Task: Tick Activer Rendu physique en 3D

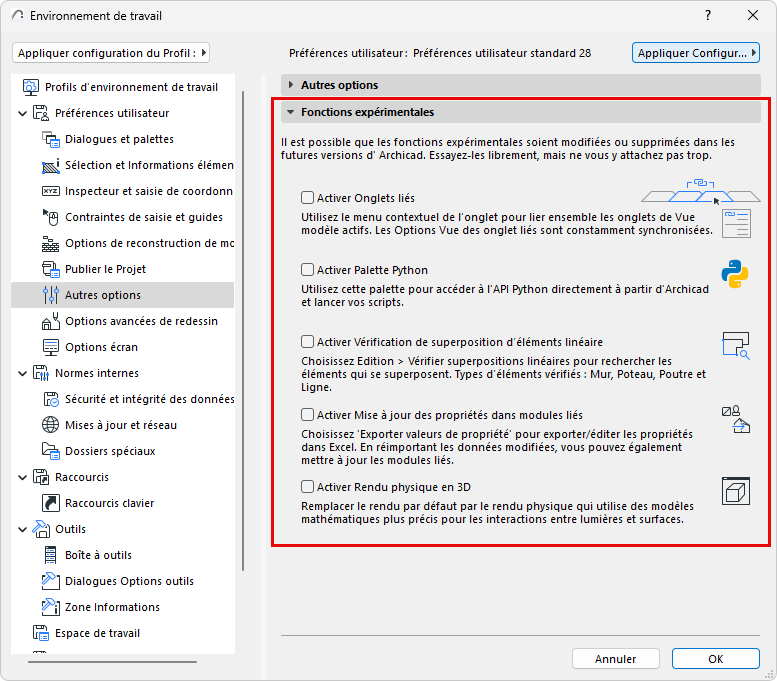Action: pyautogui.click(x=308, y=487)
